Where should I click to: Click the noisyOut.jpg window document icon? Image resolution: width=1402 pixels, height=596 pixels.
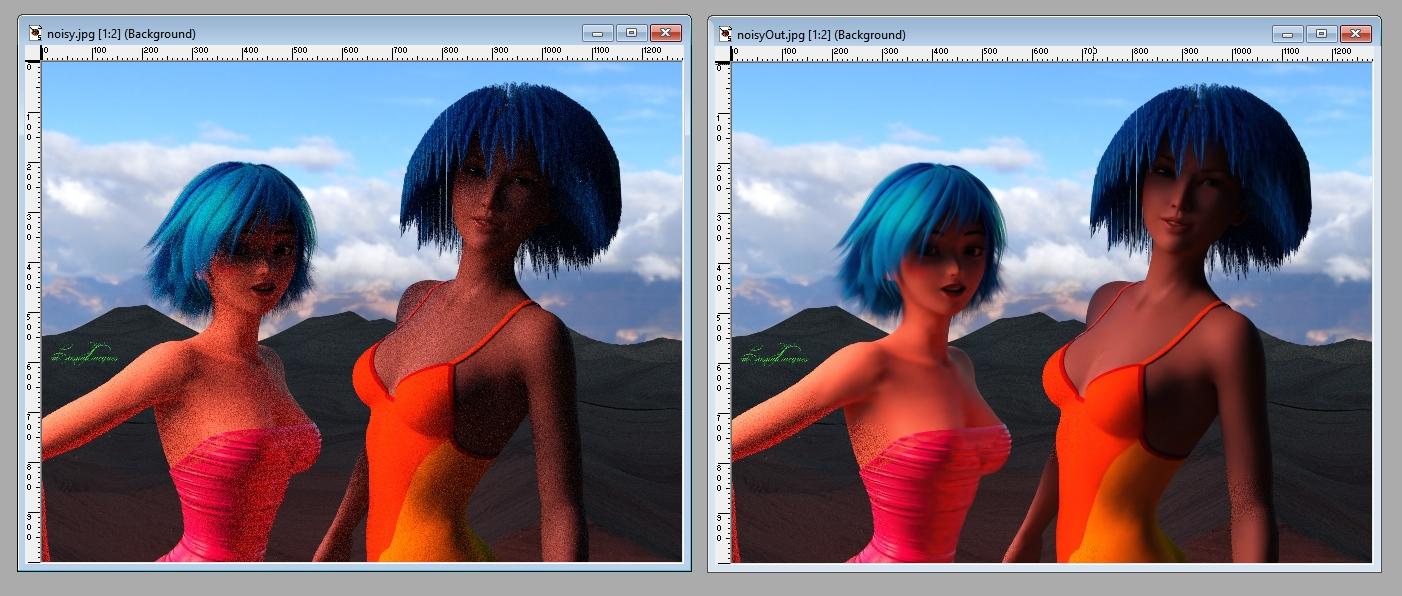click(725, 34)
